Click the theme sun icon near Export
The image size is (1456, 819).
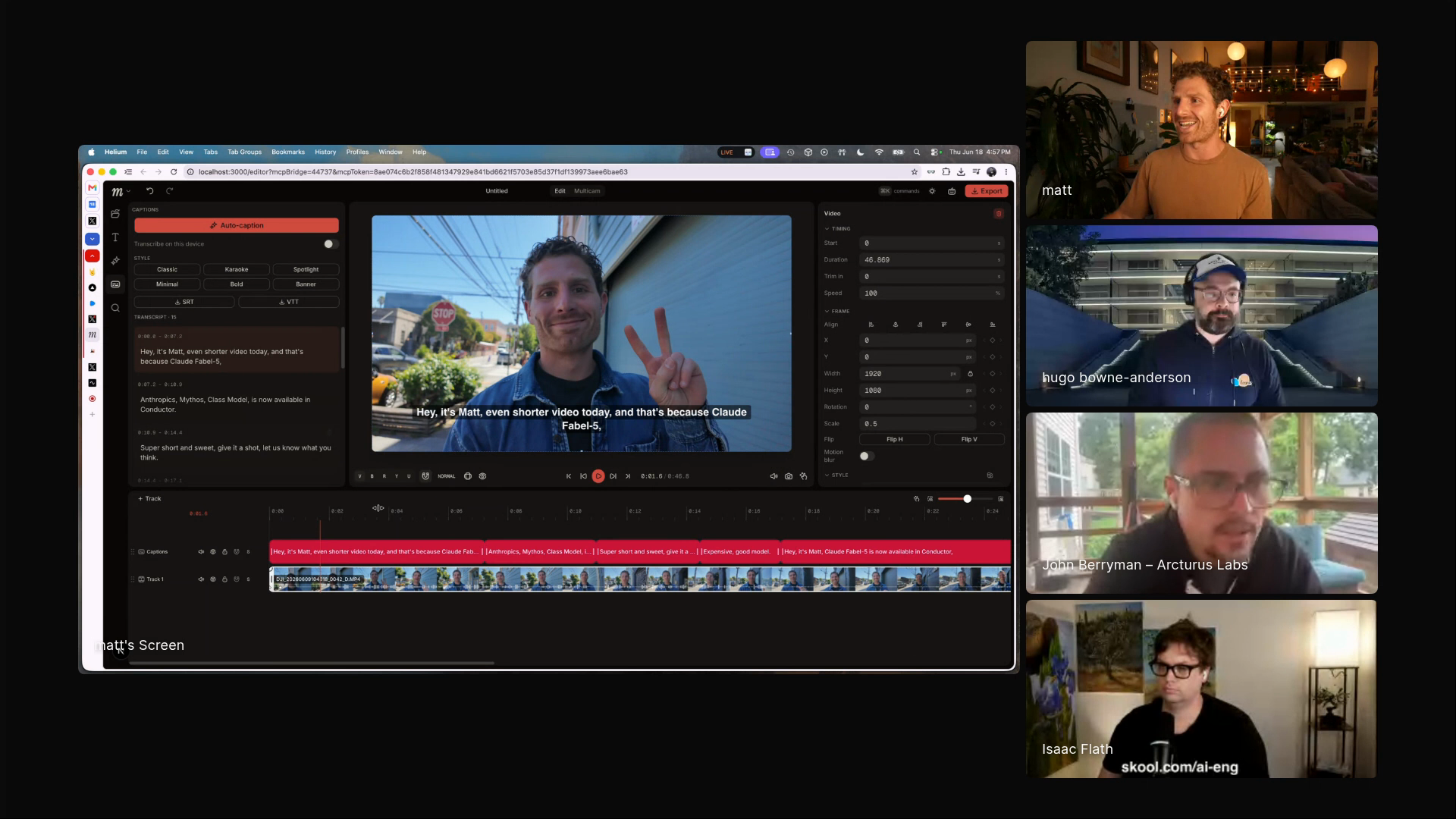933,191
